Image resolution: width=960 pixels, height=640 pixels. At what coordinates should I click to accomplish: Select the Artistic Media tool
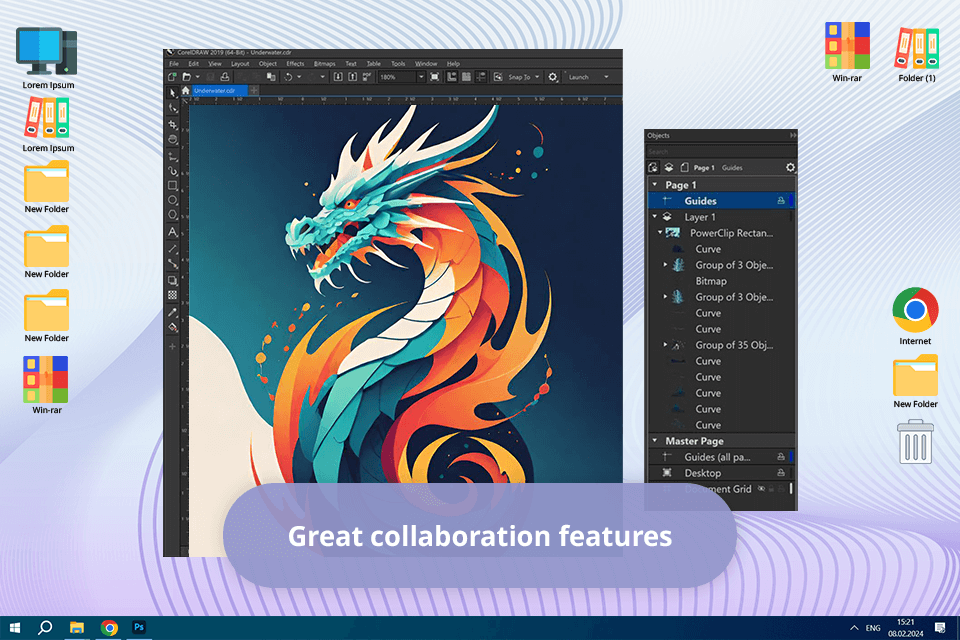coord(173,171)
